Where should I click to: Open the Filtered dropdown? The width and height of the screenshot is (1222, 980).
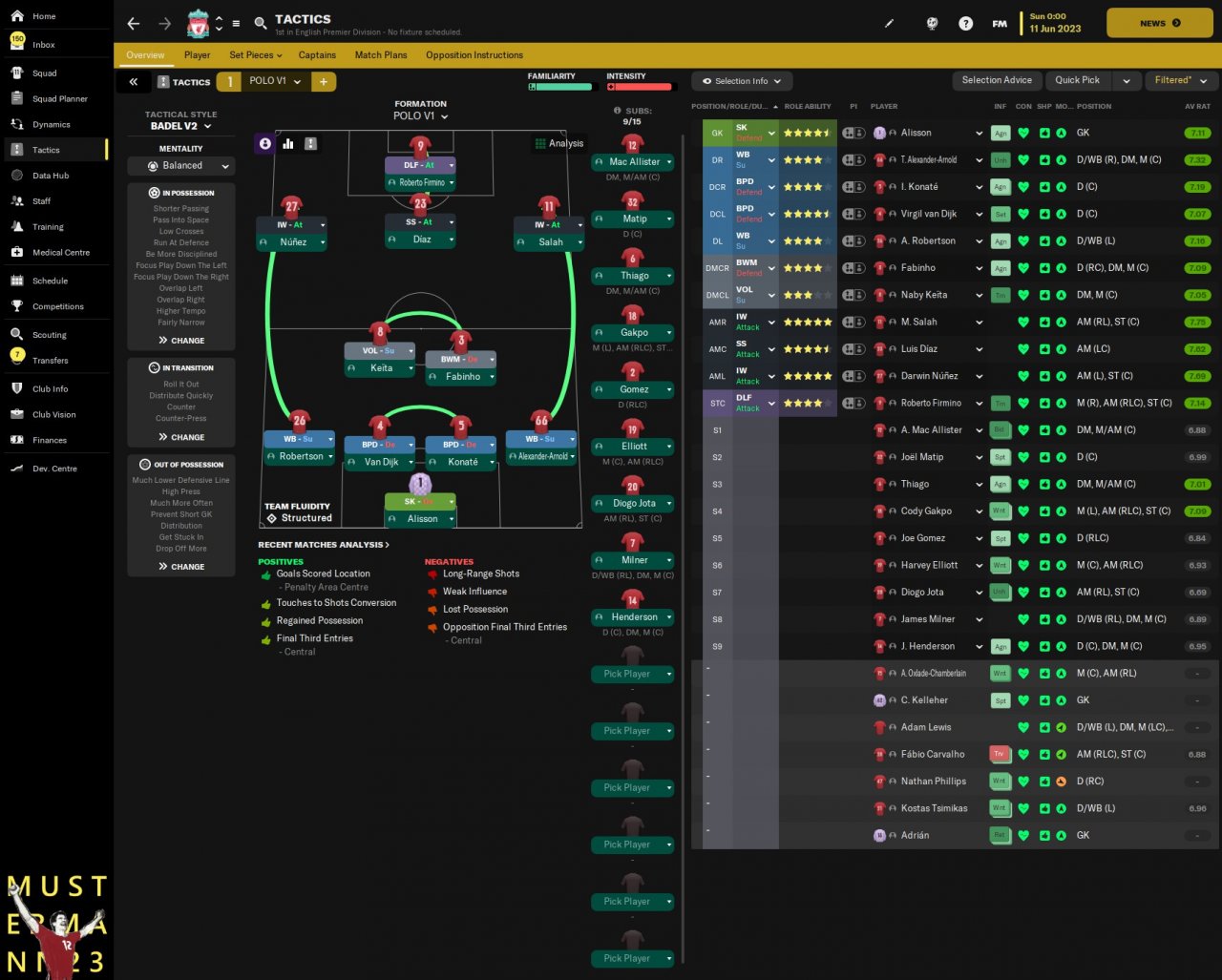tap(1181, 80)
